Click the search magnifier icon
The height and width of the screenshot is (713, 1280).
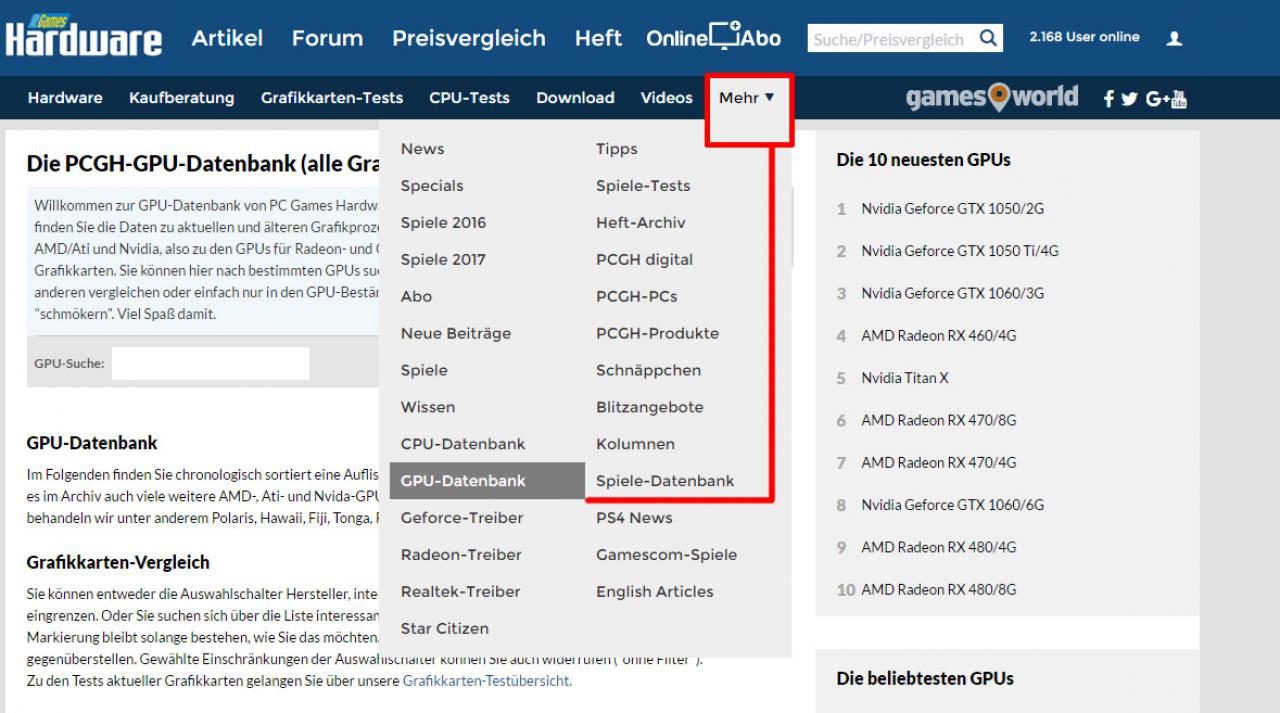click(988, 38)
